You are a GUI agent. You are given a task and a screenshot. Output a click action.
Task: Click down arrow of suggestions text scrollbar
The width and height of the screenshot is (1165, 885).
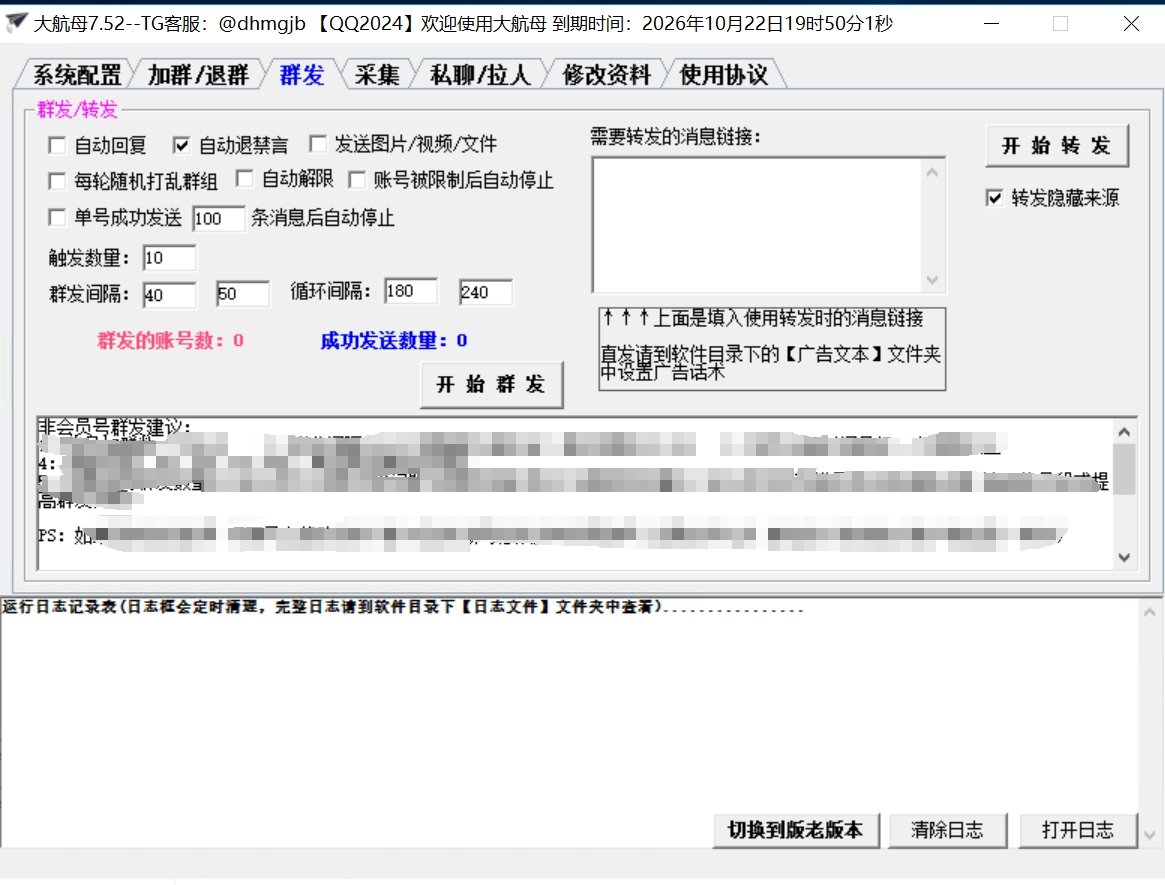[1124, 557]
